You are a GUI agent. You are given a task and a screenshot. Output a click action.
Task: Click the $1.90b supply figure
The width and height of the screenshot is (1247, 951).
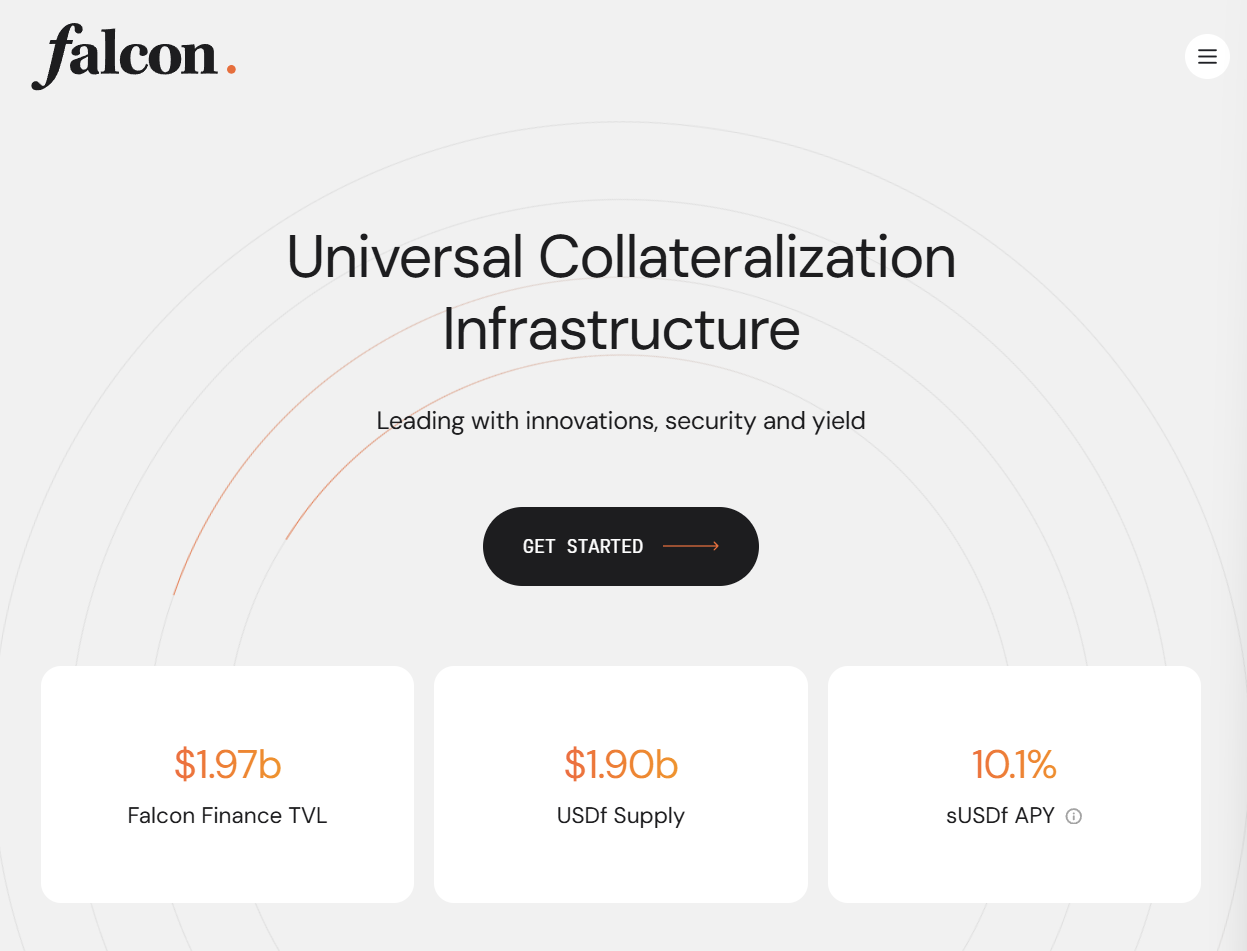621,764
